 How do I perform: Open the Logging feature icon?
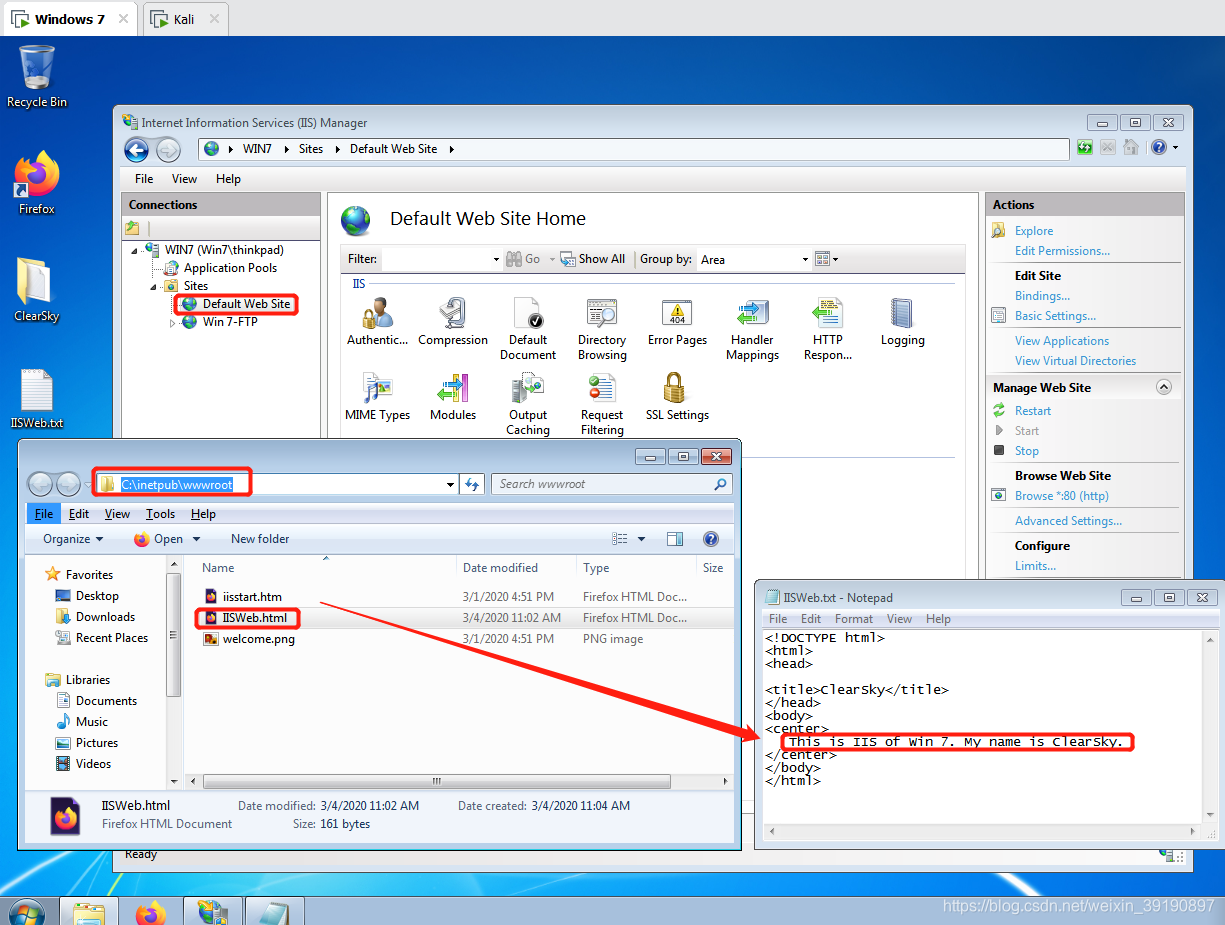coord(902,322)
